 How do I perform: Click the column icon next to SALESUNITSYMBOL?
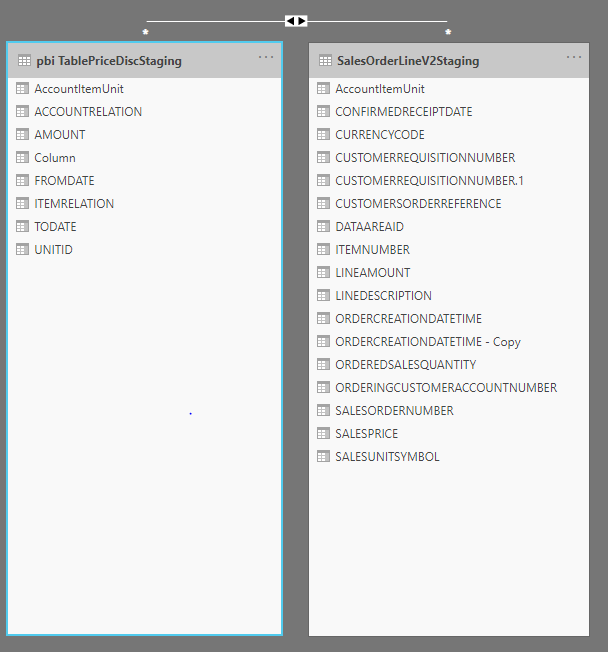click(x=324, y=456)
